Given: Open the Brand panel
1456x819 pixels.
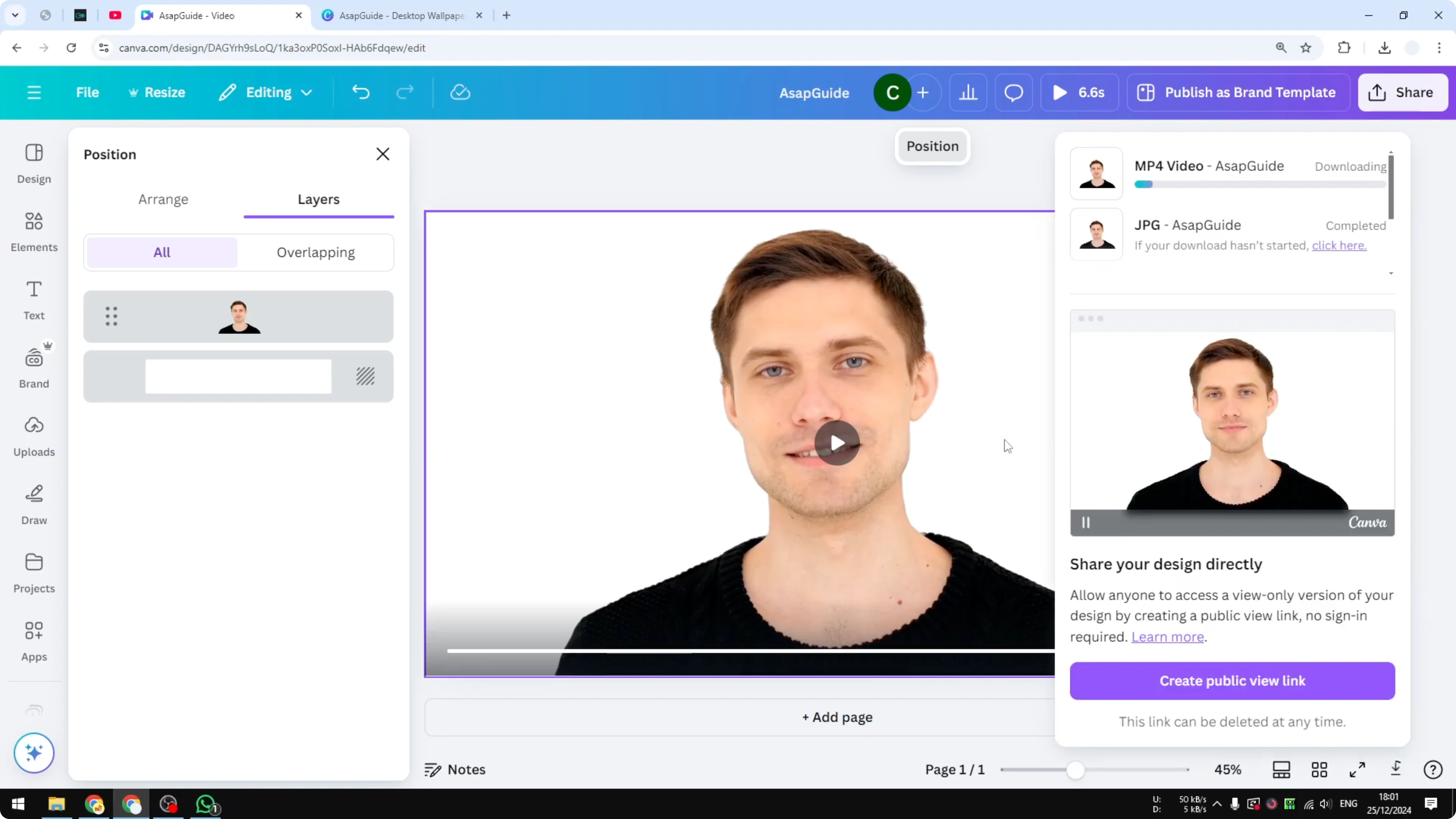Looking at the screenshot, I should coord(33,368).
